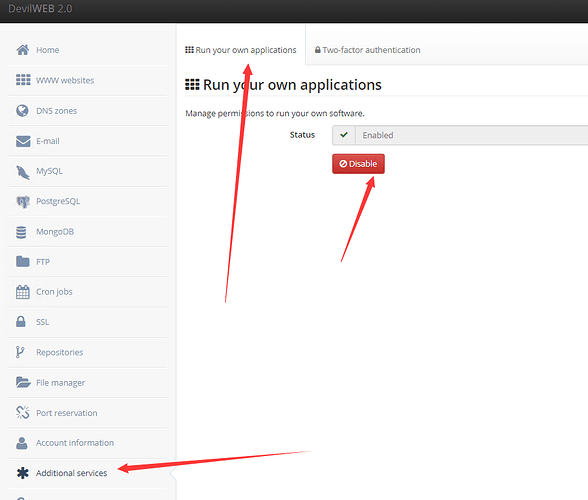Select the Additional services asterisk icon
The width and height of the screenshot is (588, 500).
tap(22, 473)
